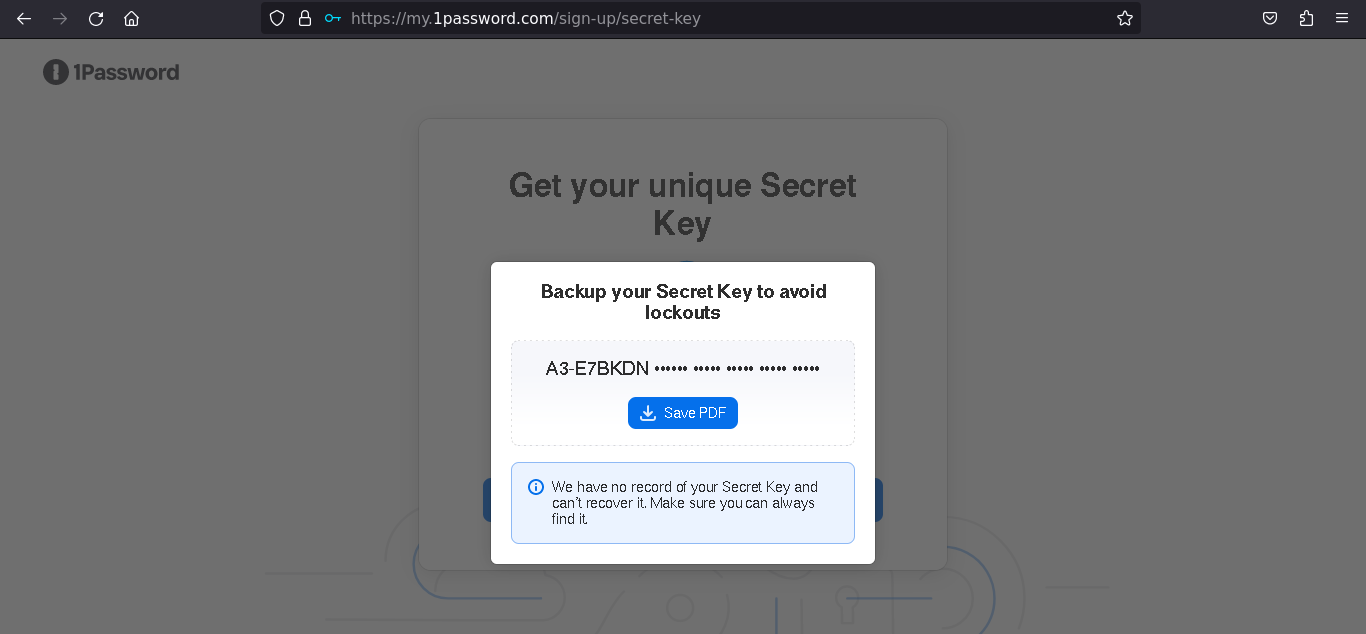Image resolution: width=1366 pixels, height=634 pixels.
Task: Bookmark this page with the star
Action: click(1124, 18)
